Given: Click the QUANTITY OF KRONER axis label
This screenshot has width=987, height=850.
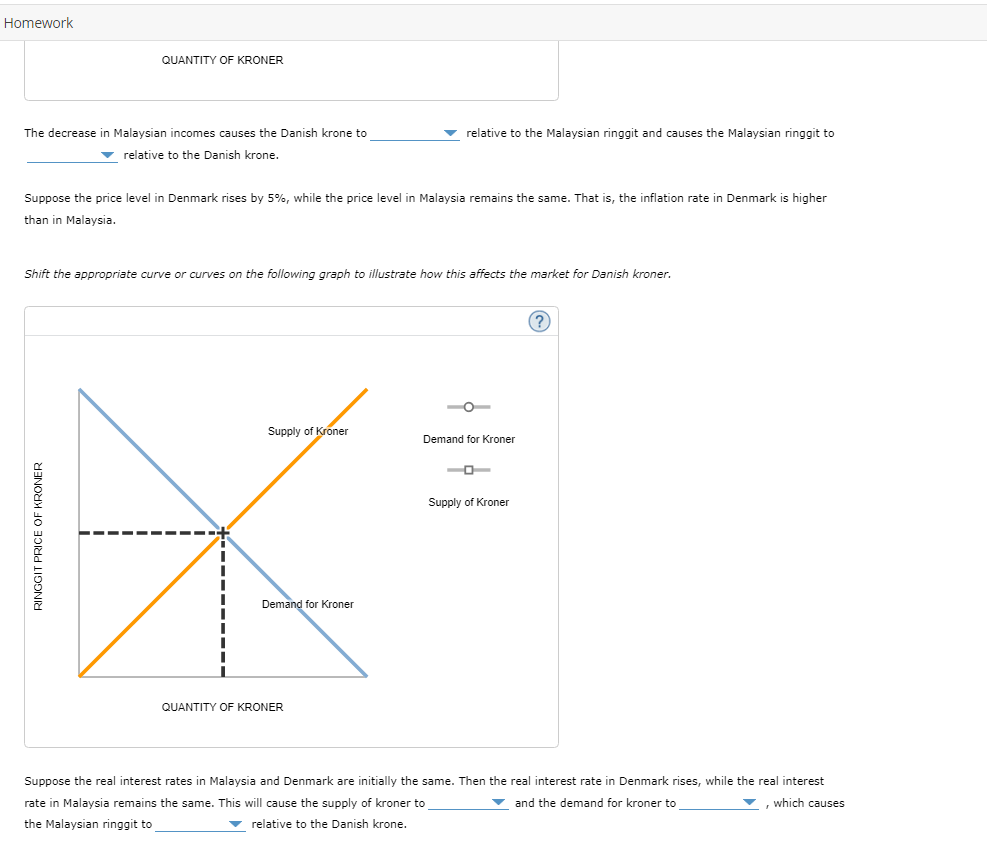Looking at the screenshot, I should click(x=222, y=707).
